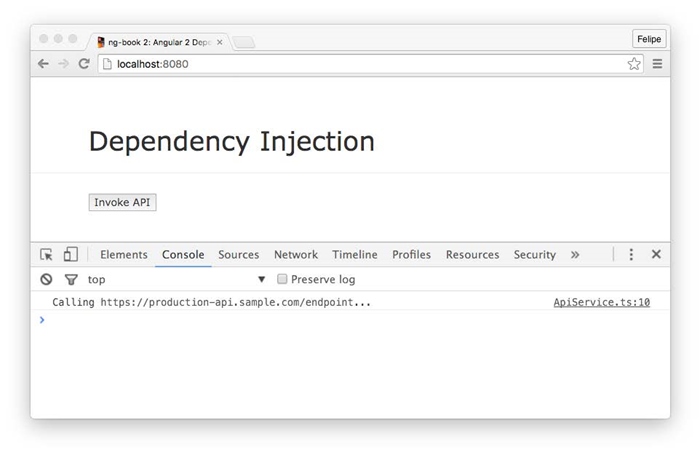Toggle the device mode icon
The height and width of the screenshot is (455, 700).
click(x=70, y=255)
